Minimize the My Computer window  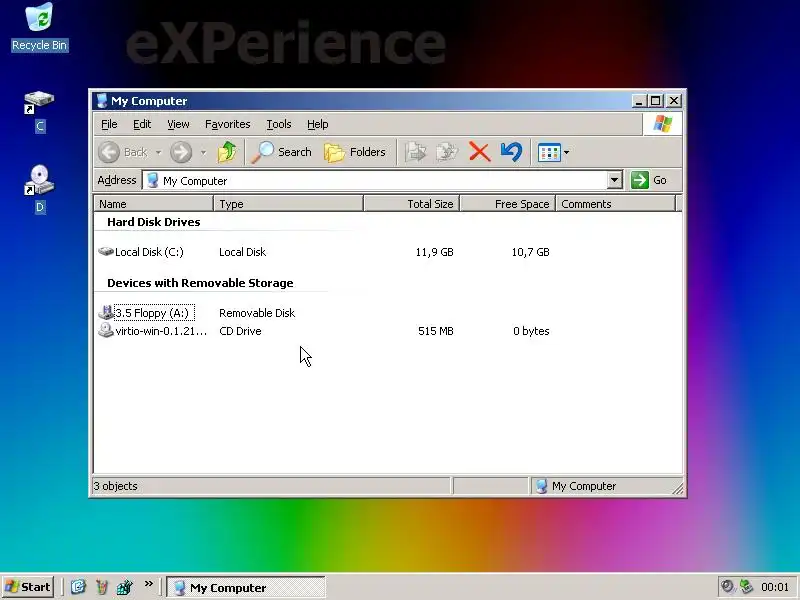tap(639, 101)
